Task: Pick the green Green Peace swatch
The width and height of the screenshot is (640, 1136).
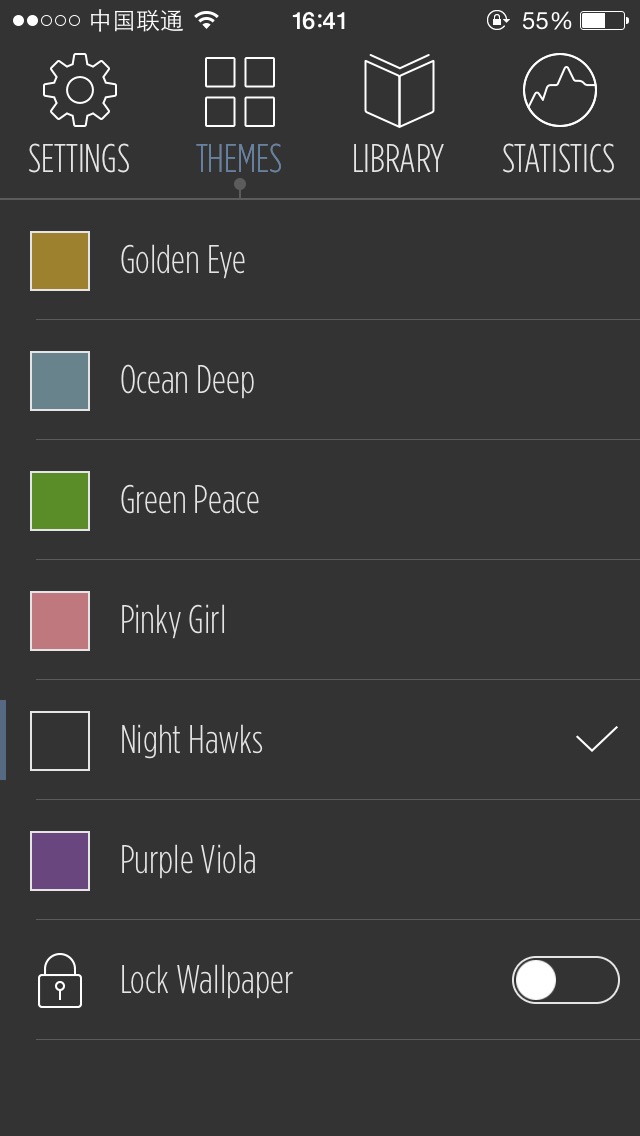Action: (x=60, y=501)
